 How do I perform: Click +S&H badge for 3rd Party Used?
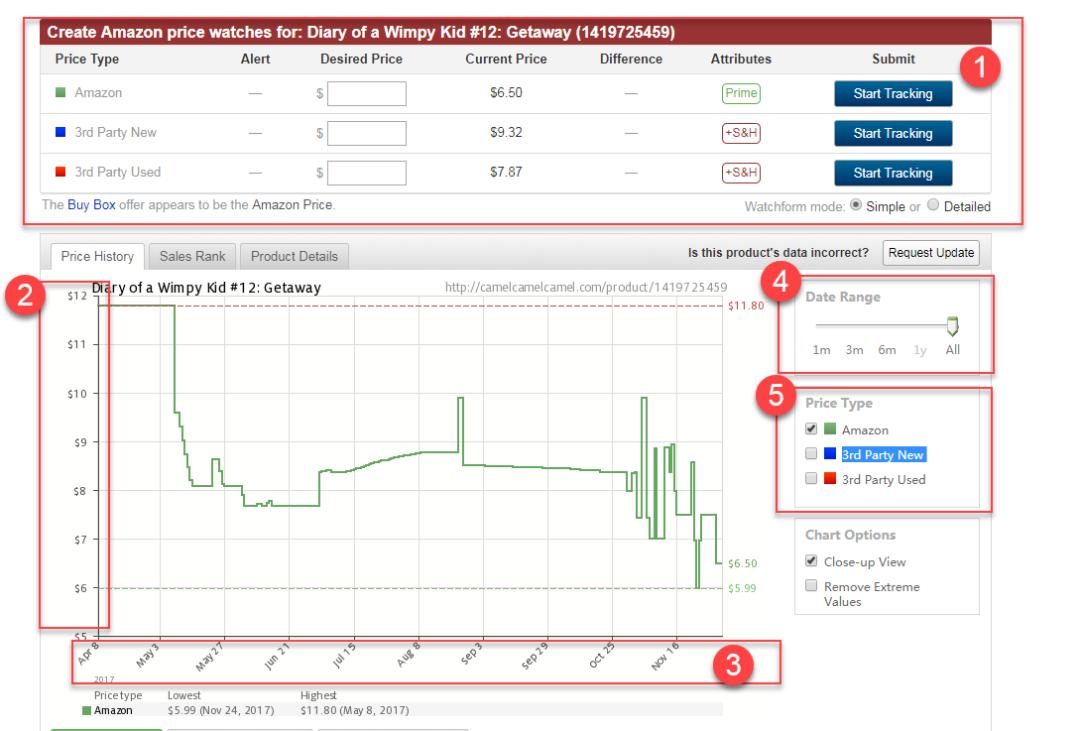(x=740, y=172)
